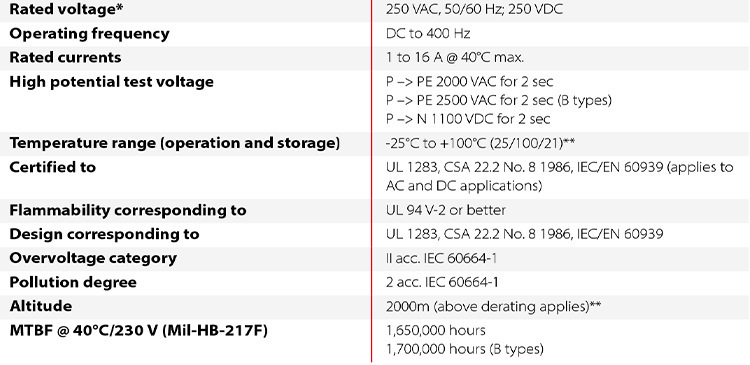Screen dimensions: 750x365
Task: Click the MTBF Mil-HB-217F label
Action: pos(139,331)
